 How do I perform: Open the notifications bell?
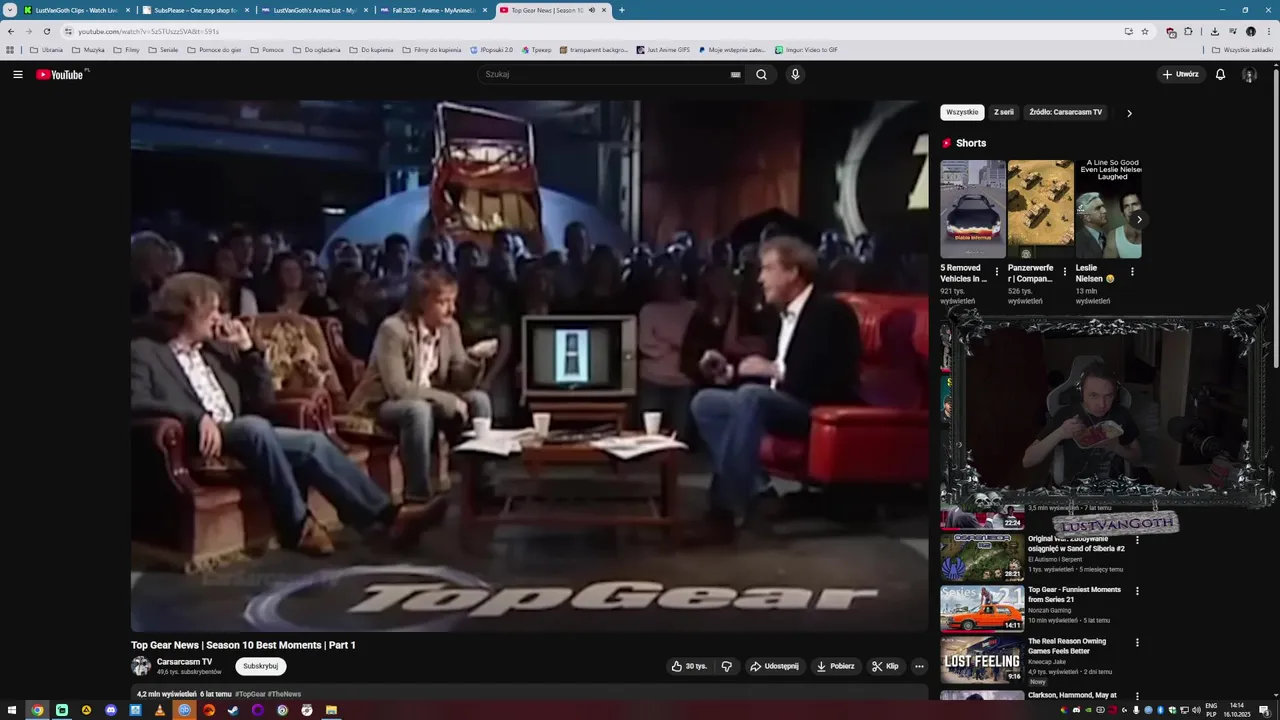(1220, 74)
